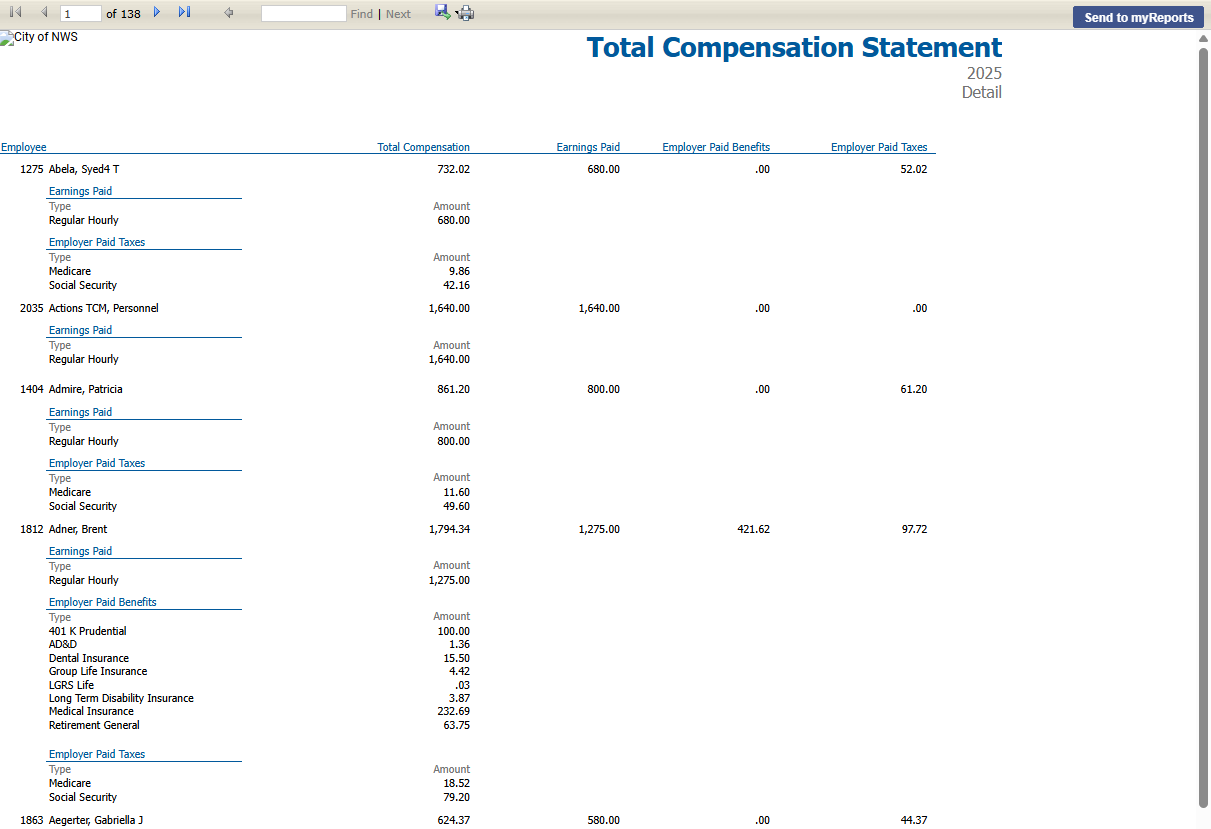Viewport: 1211px width, 829px height.
Task: Print the report with printer icon
Action: tap(466, 13)
